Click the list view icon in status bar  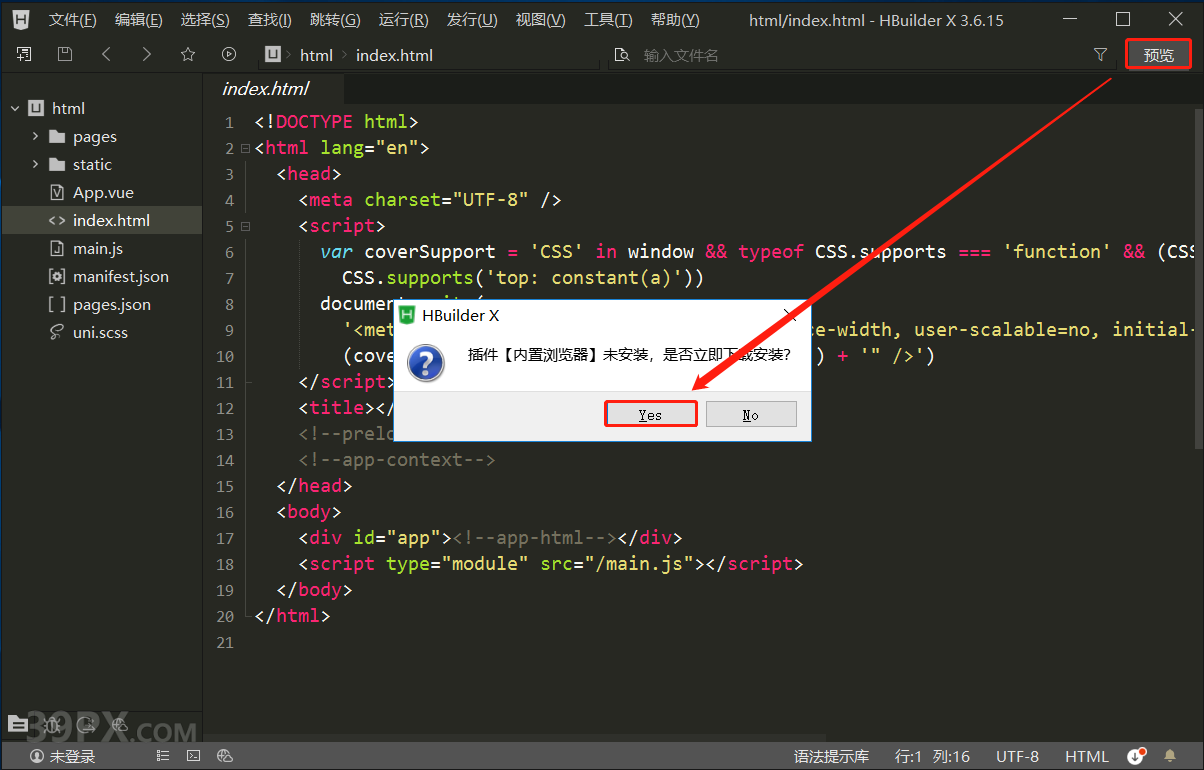coord(162,756)
